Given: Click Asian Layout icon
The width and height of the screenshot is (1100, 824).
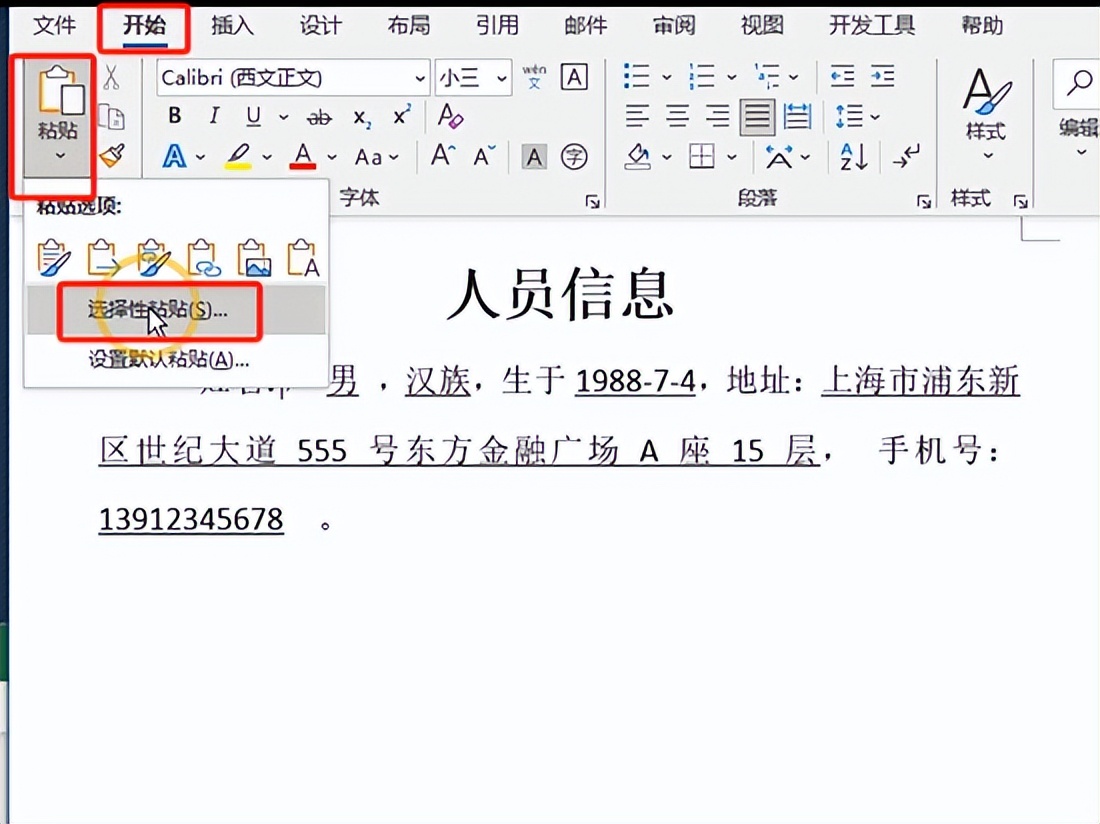Looking at the screenshot, I should [x=779, y=157].
